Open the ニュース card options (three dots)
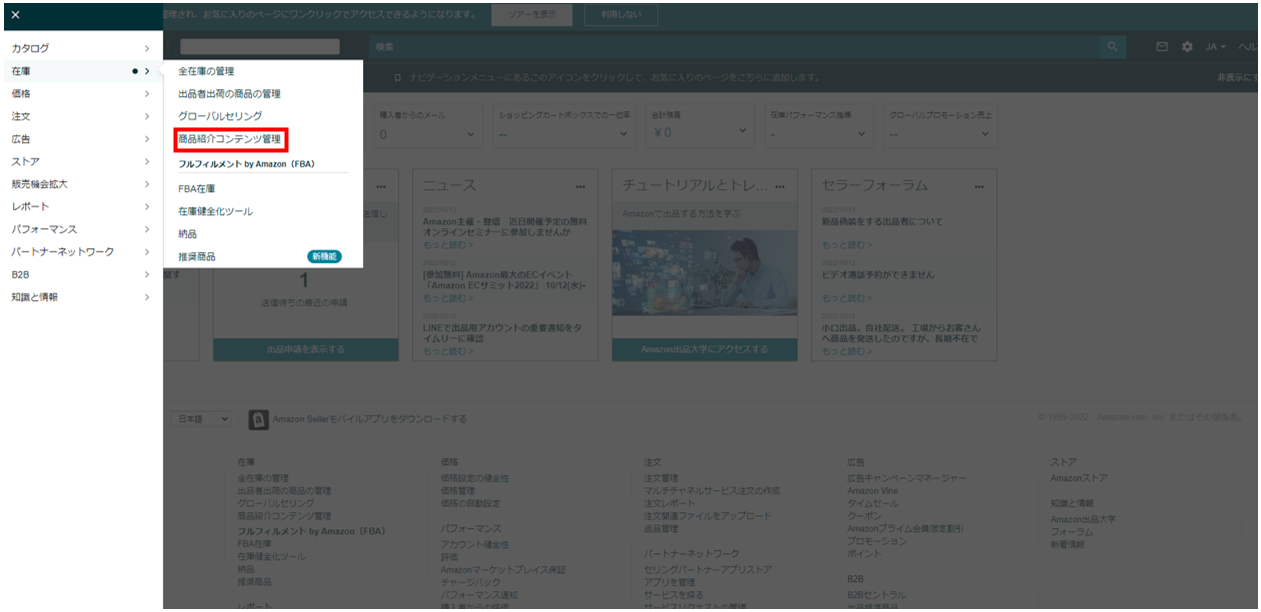This screenshot has height=612, width=1261. pos(581,186)
